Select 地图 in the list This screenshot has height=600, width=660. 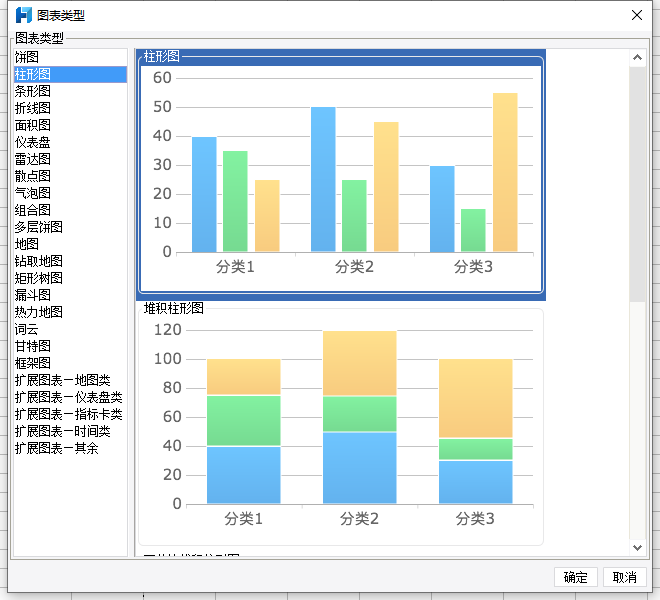pos(70,244)
